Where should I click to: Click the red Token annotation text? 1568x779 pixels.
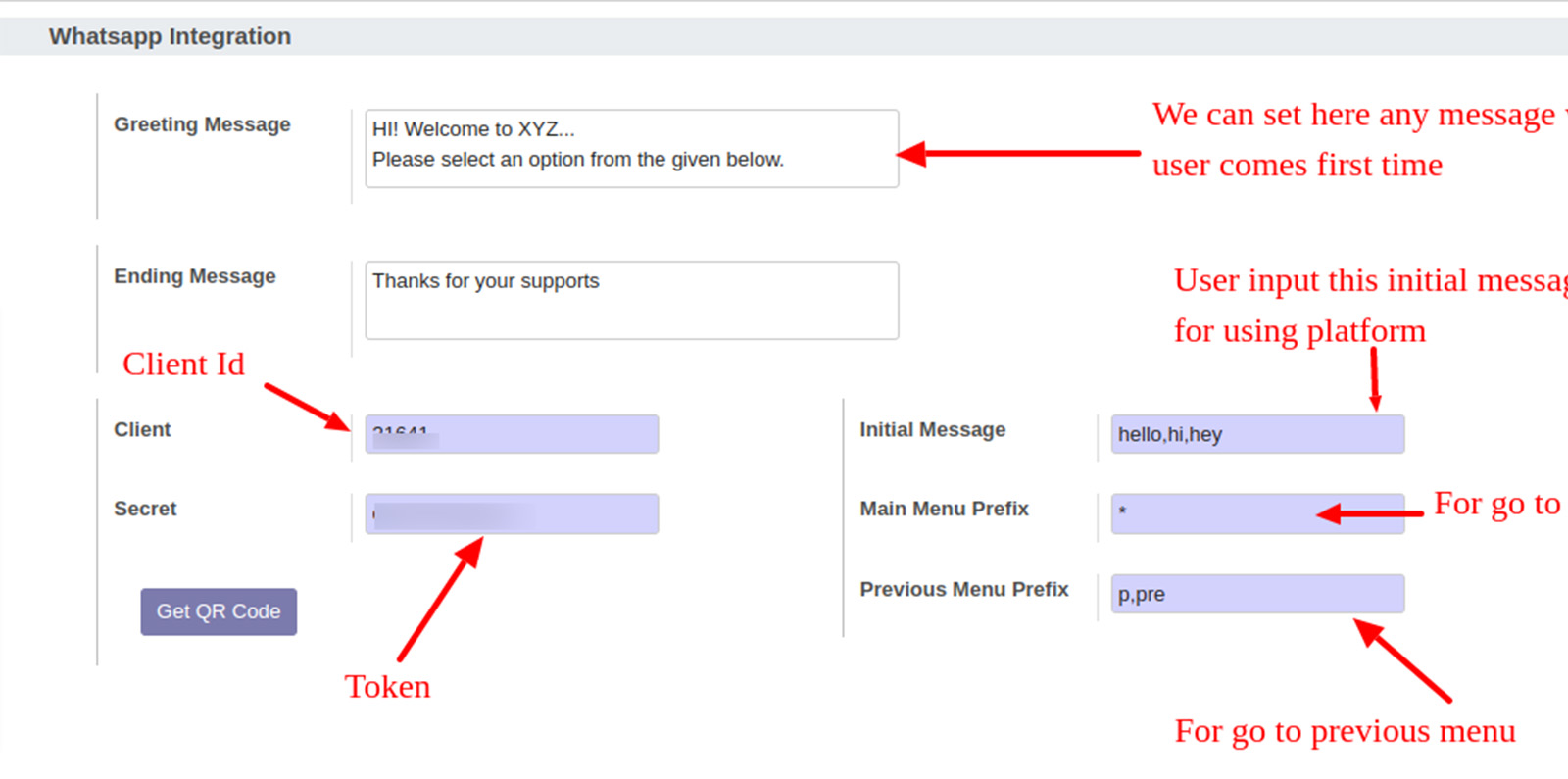coord(387,686)
